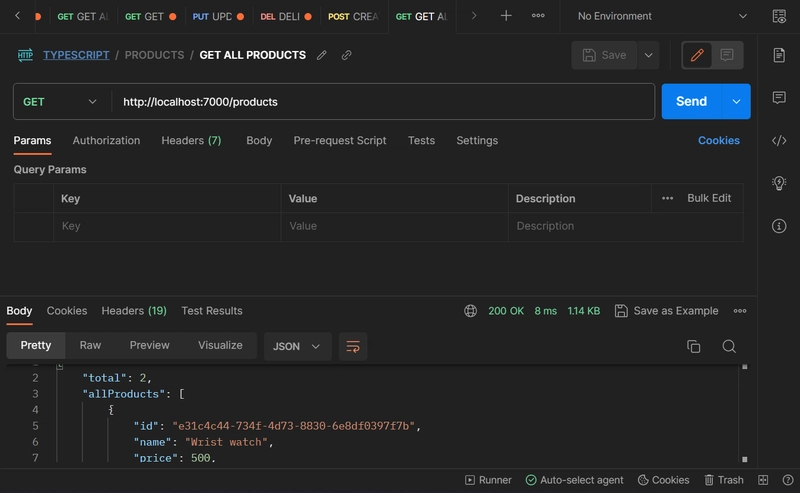This screenshot has width=800, height=493.
Task: Click the pencil icon to rename the request
Action: [x=321, y=55]
